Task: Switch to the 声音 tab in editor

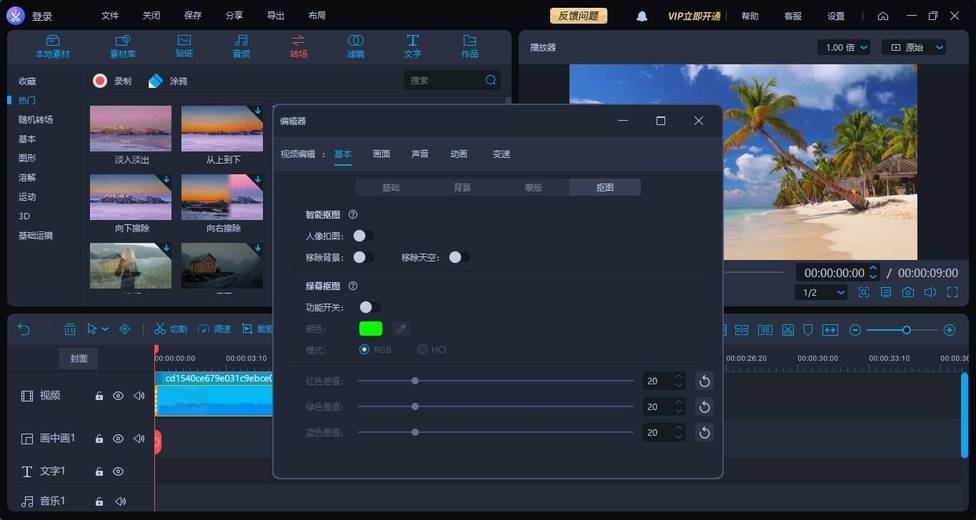Action: click(x=420, y=154)
